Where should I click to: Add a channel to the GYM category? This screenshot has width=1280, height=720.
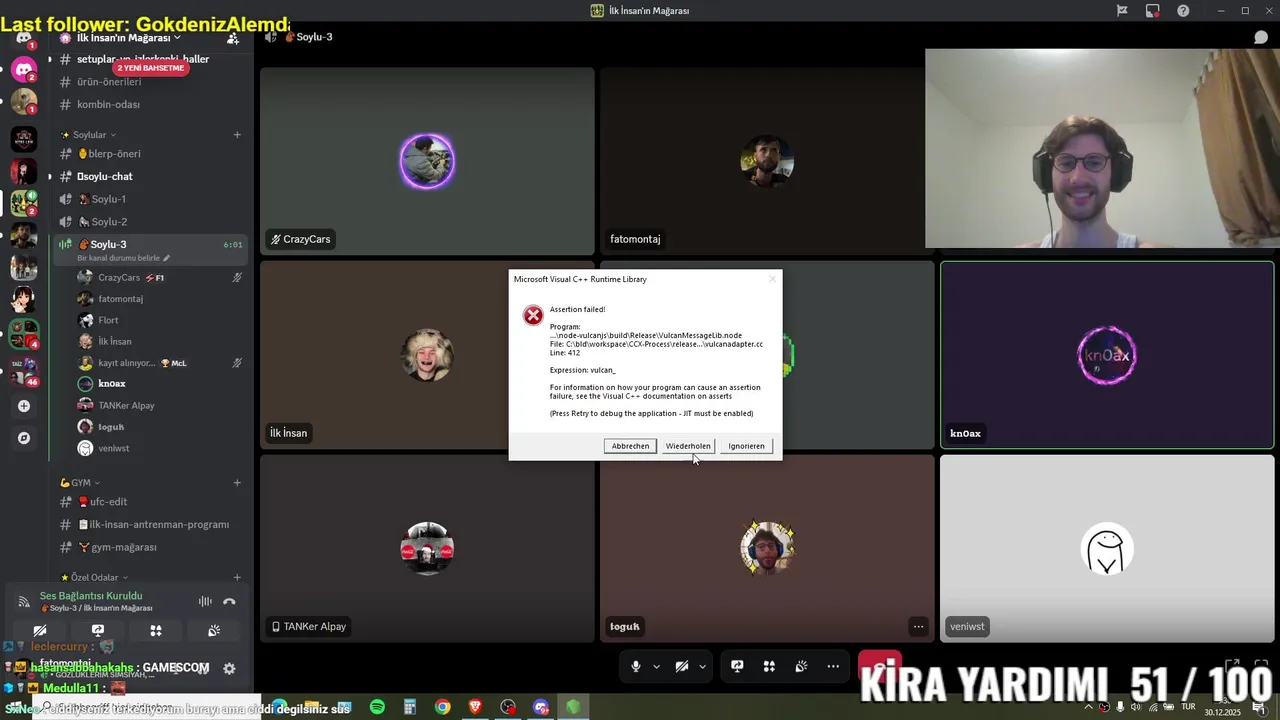click(237, 482)
